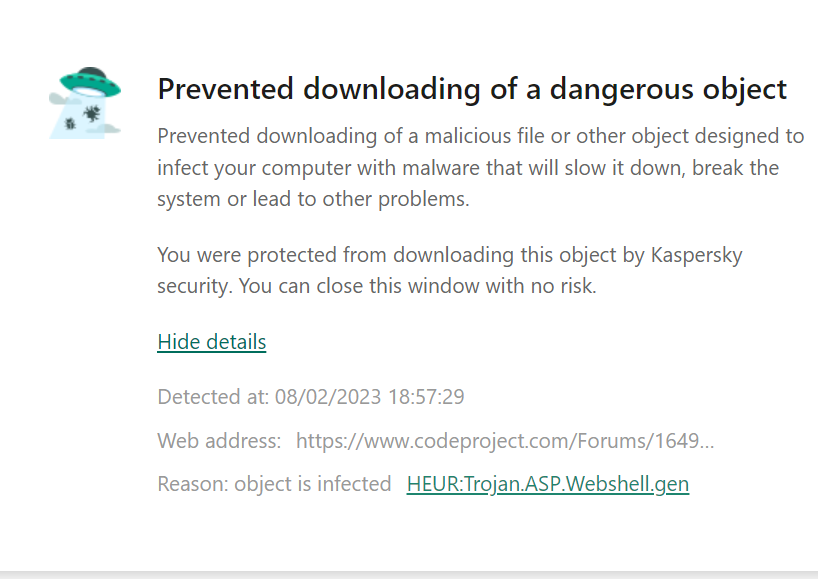Click 'system or lead to other problems' line
Screen dimensions: 818x579
click(x=314, y=199)
